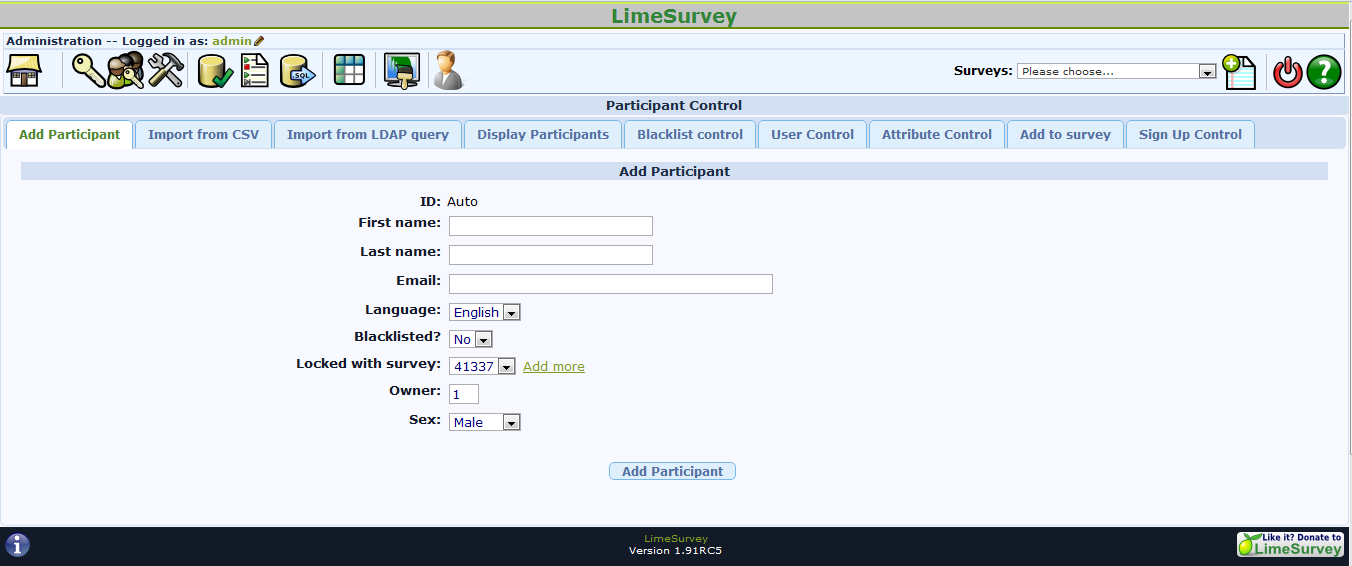
Task: Open the template editor monitor icon
Action: point(402,71)
